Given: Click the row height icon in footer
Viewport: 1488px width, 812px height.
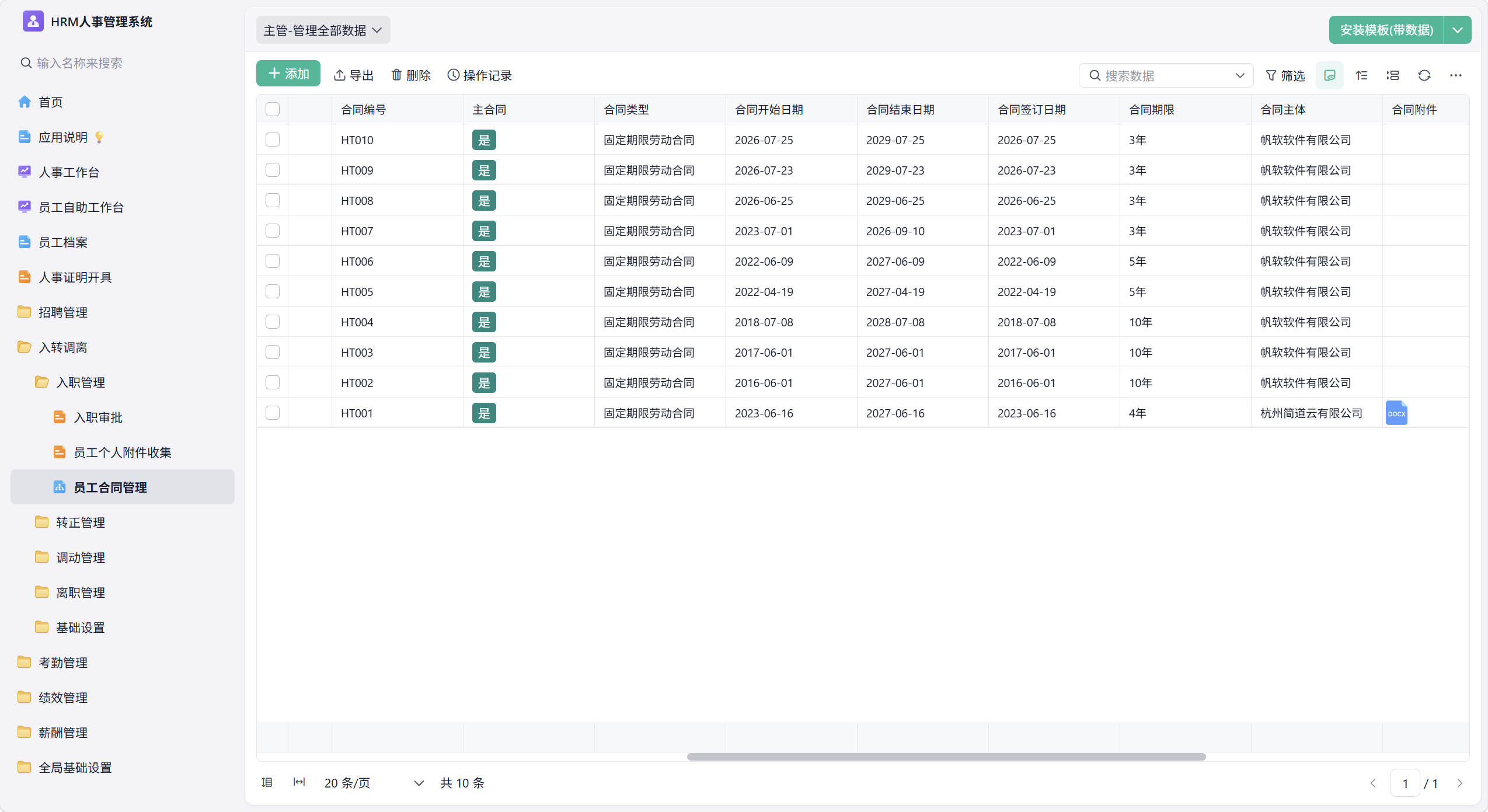Looking at the screenshot, I should click(267, 782).
